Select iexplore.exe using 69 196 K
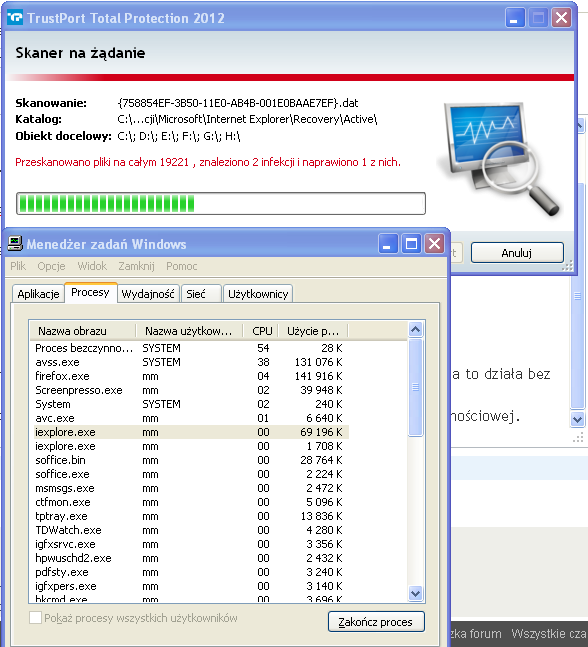The height and width of the screenshot is (647, 588). (x=189, y=432)
